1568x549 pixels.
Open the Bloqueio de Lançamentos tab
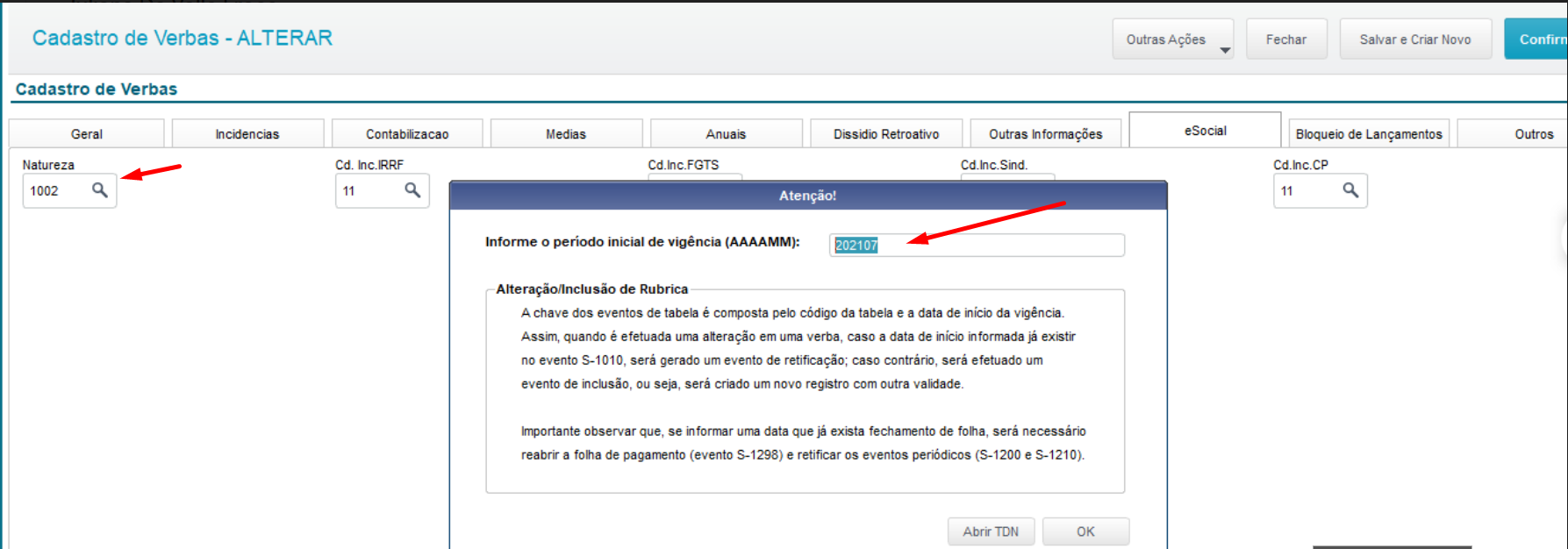coord(1369,134)
